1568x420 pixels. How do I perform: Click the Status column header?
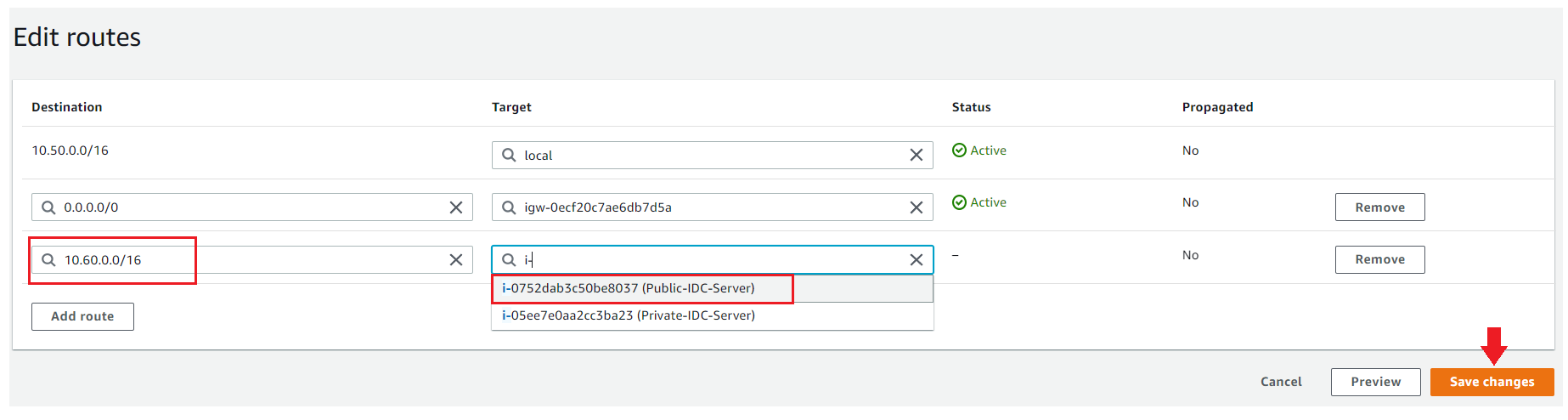coord(971,107)
